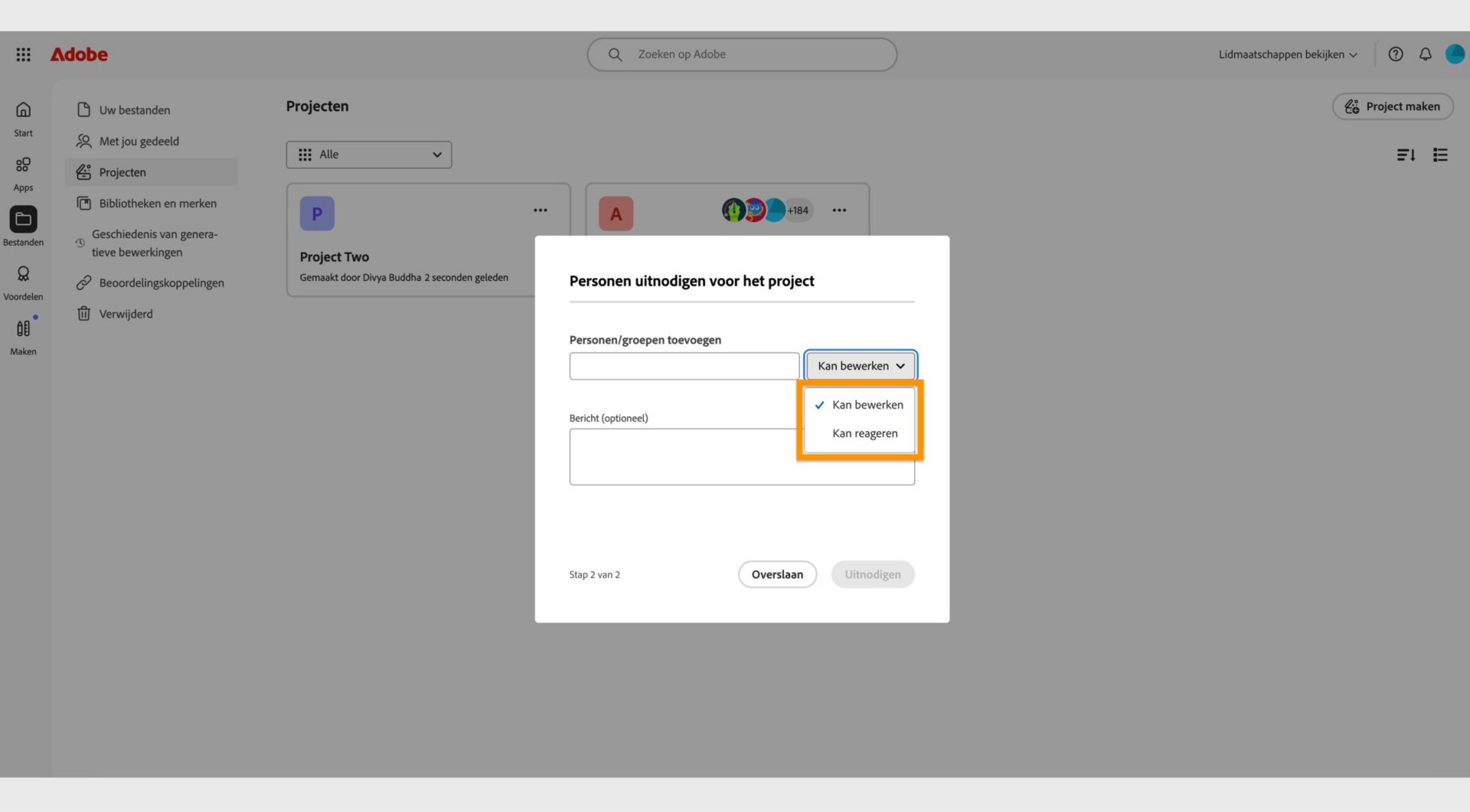Screen dimensions: 1470x812
Task: Click "Gemaakt door Divya Buddha" text
Action: point(361,278)
